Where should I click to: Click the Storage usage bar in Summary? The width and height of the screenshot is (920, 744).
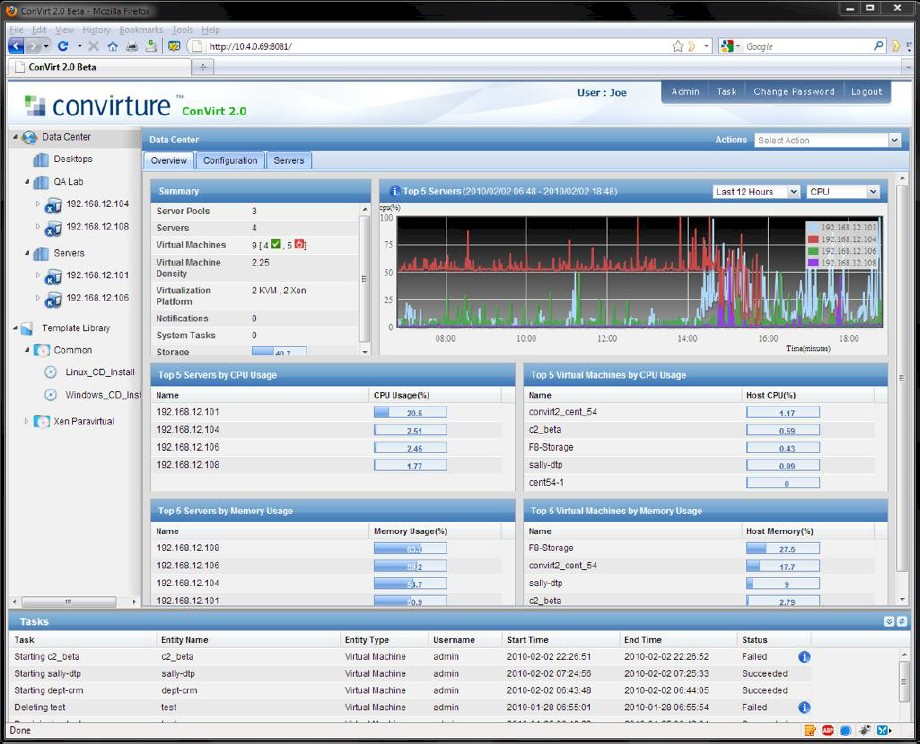click(x=279, y=351)
